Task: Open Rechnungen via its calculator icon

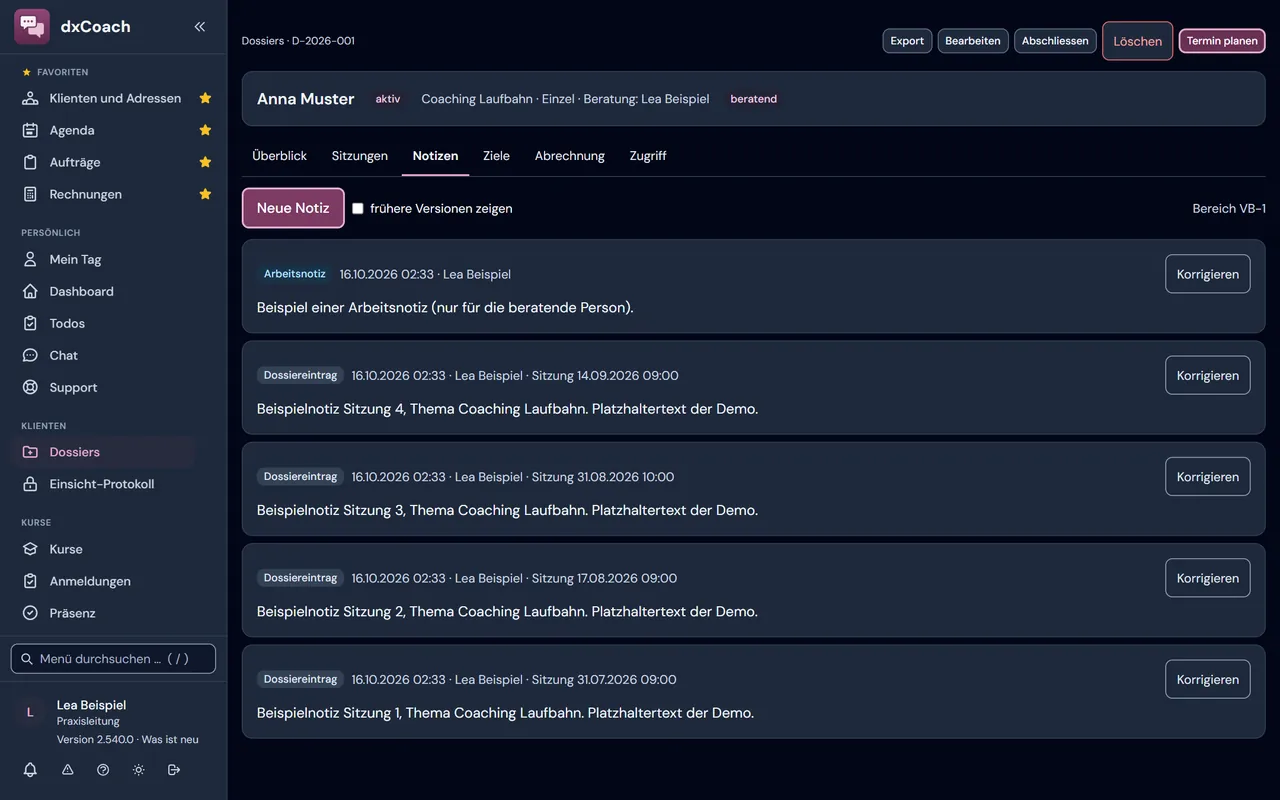Action: coord(30,194)
